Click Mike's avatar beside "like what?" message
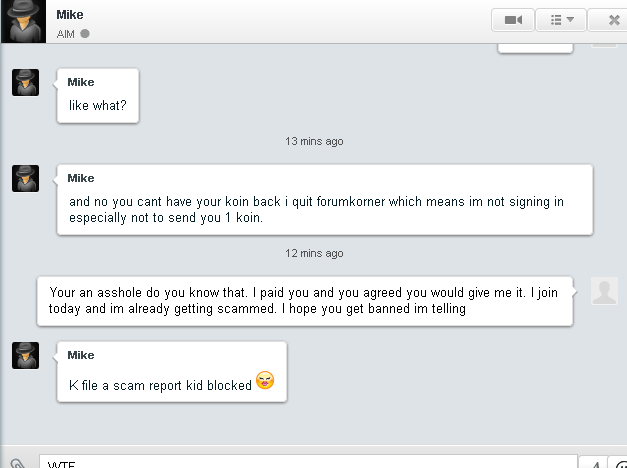Viewport: 627px width, 468px height. 25,83
